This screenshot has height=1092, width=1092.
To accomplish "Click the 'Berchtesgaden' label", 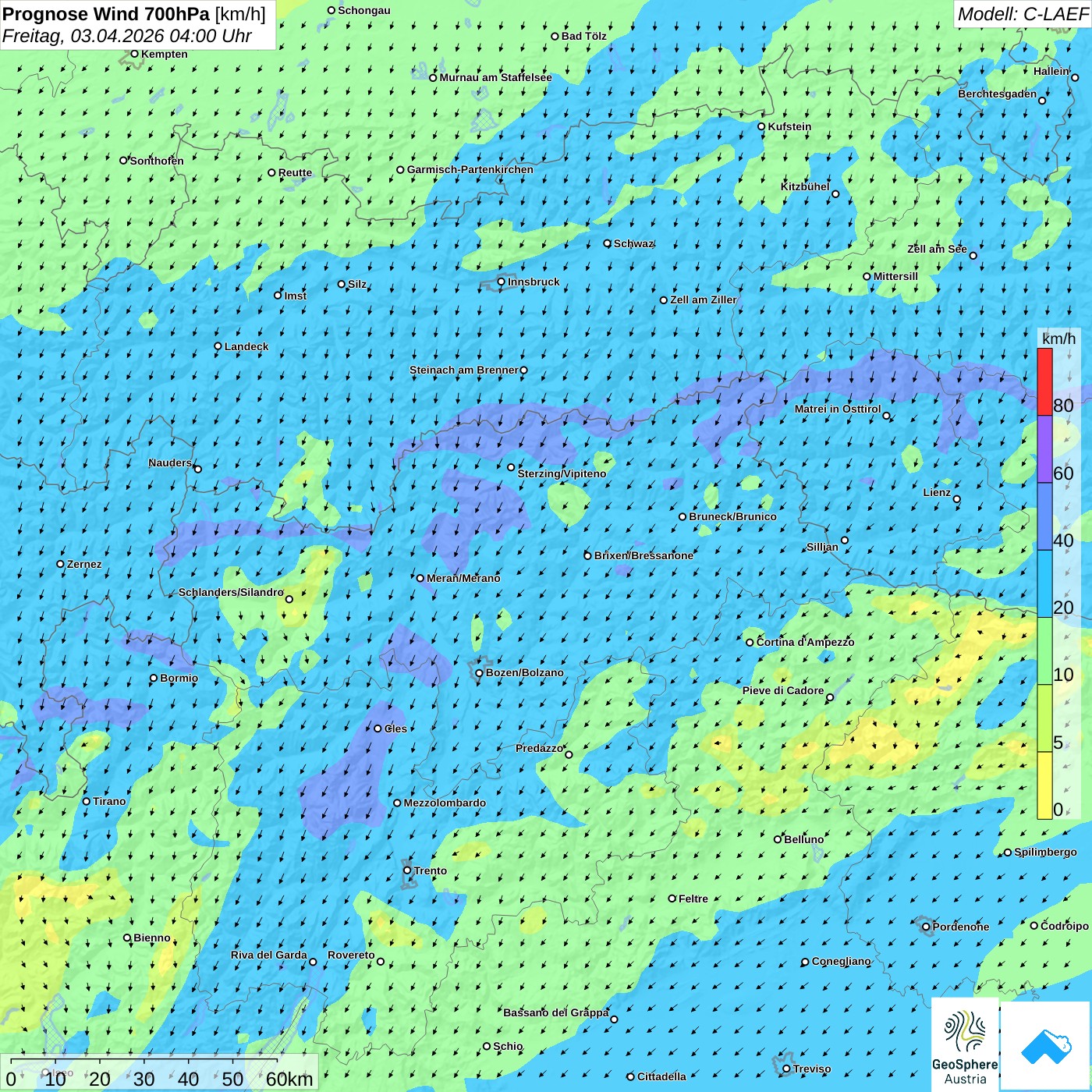I will pyautogui.click(x=998, y=94).
